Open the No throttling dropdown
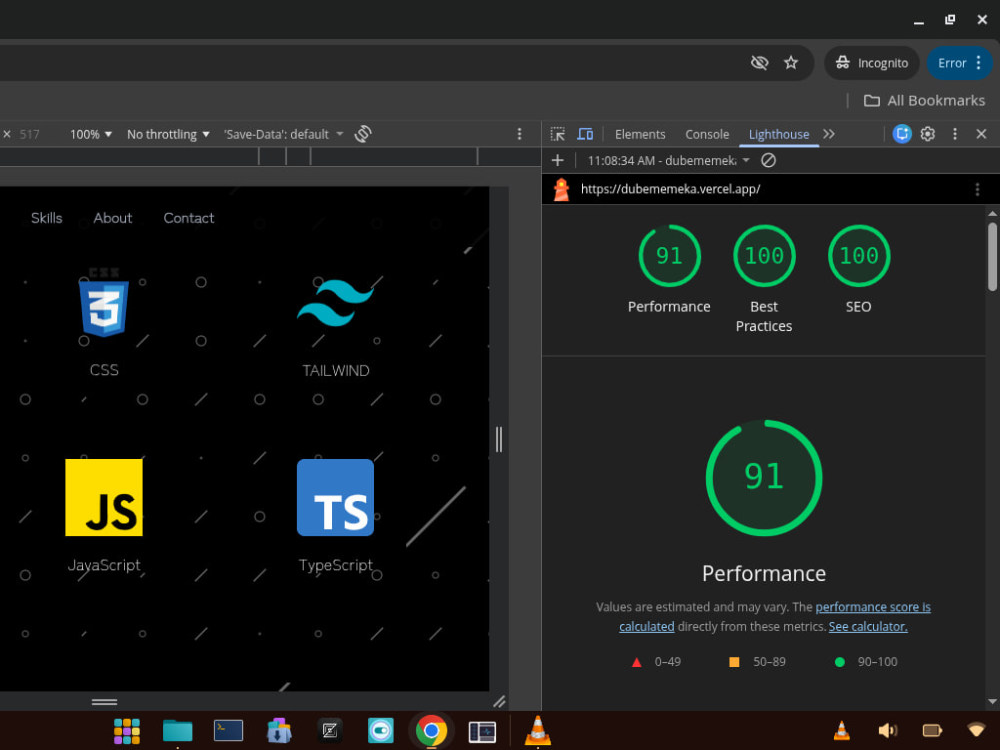Image resolution: width=1000 pixels, height=750 pixels. point(168,135)
